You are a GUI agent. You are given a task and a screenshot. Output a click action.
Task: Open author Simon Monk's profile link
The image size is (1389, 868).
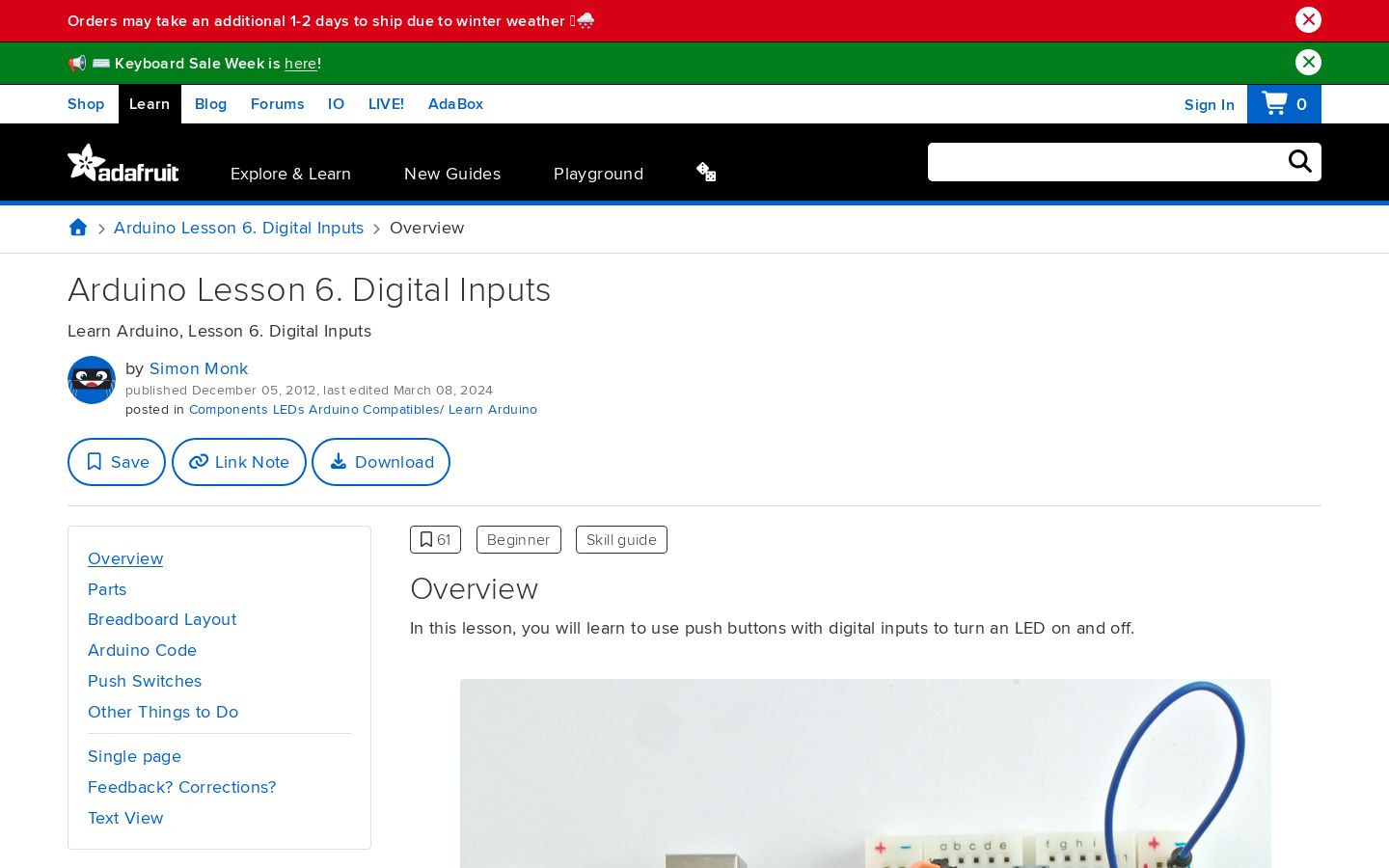[x=199, y=368]
